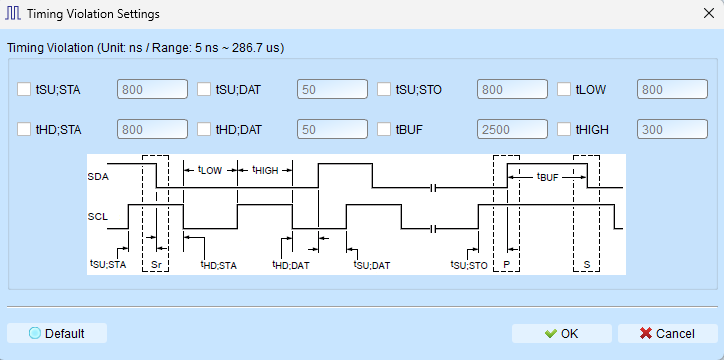Click the tHIGH value field showing 300
The image size is (724, 360).
click(x=672, y=130)
